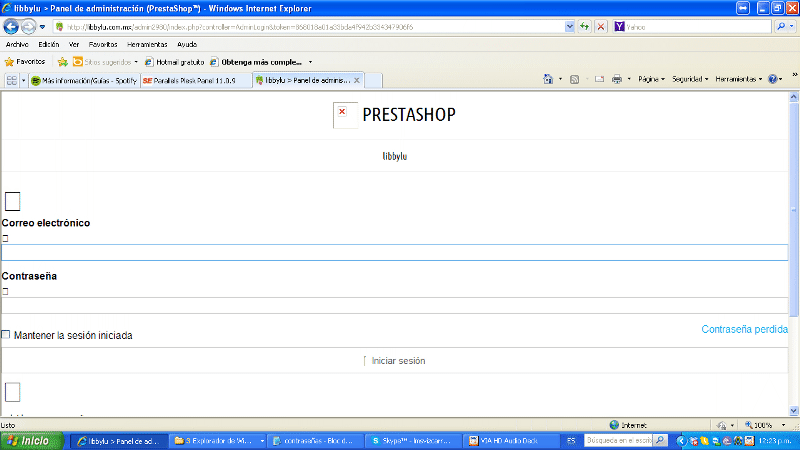The image size is (800, 450).
Task: Expand the address bar history dropdown
Action: pyautogui.click(x=569, y=27)
